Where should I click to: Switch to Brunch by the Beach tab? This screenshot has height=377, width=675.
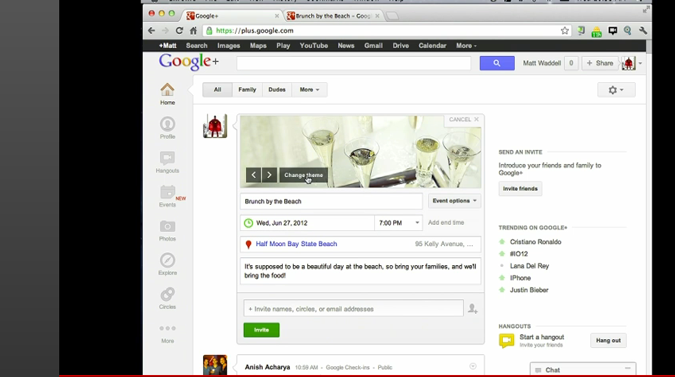[x=334, y=16]
